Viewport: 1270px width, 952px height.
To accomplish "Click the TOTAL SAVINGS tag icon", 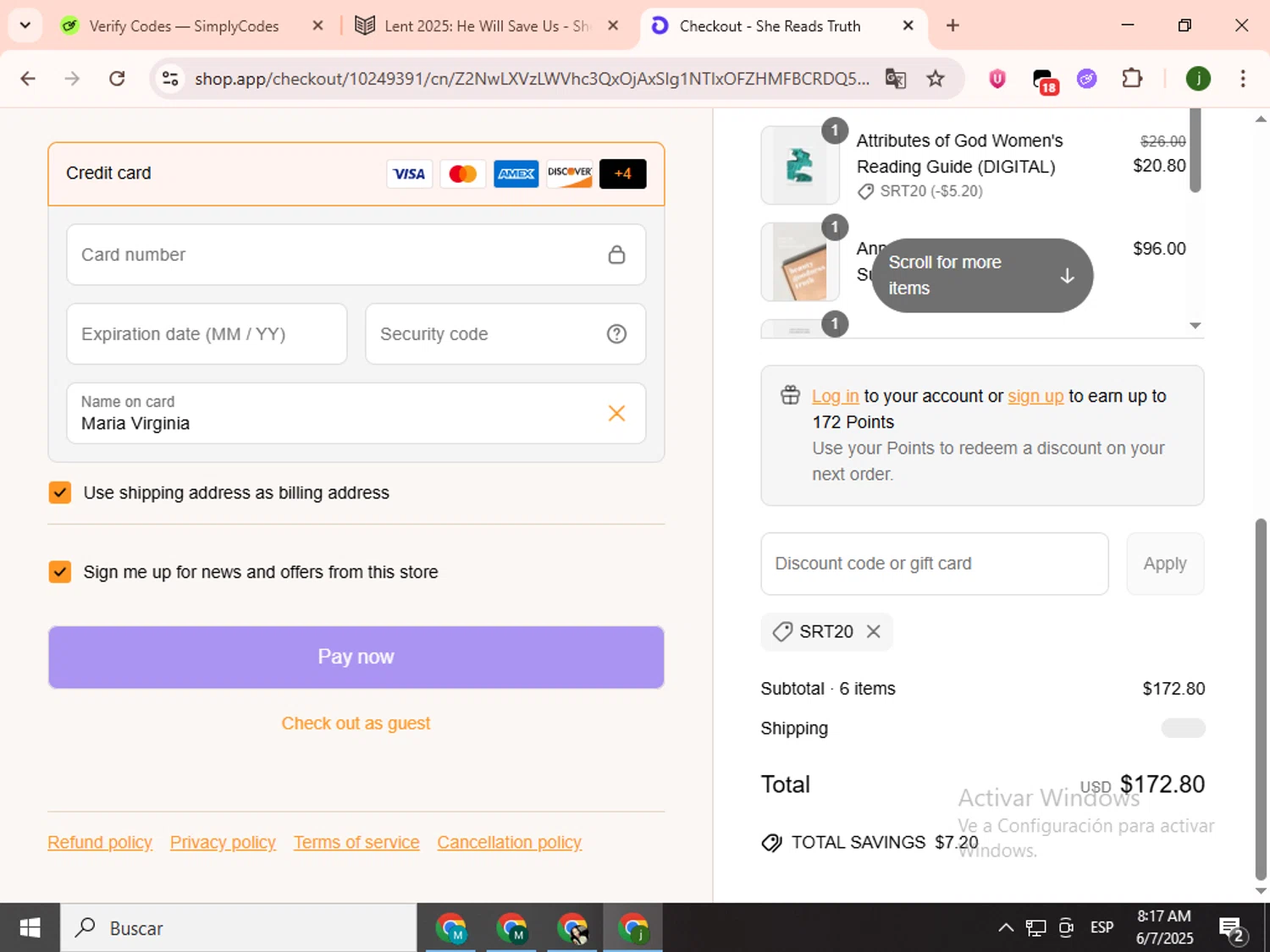I will click(x=771, y=843).
